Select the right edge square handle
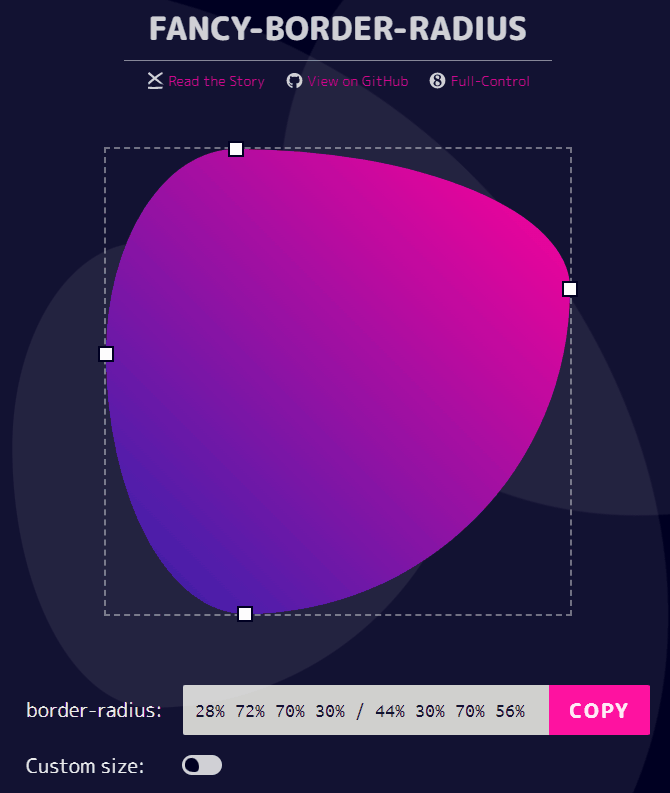The image size is (670, 793). [x=570, y=289]
